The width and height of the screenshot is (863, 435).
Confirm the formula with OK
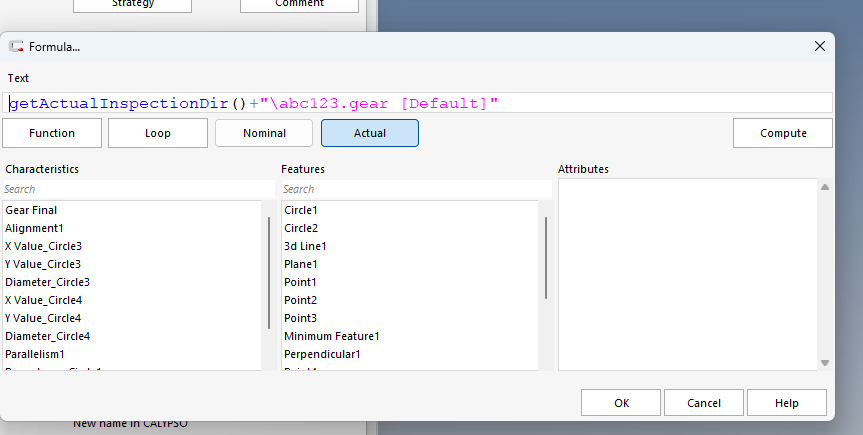click(x=621, y=403)
